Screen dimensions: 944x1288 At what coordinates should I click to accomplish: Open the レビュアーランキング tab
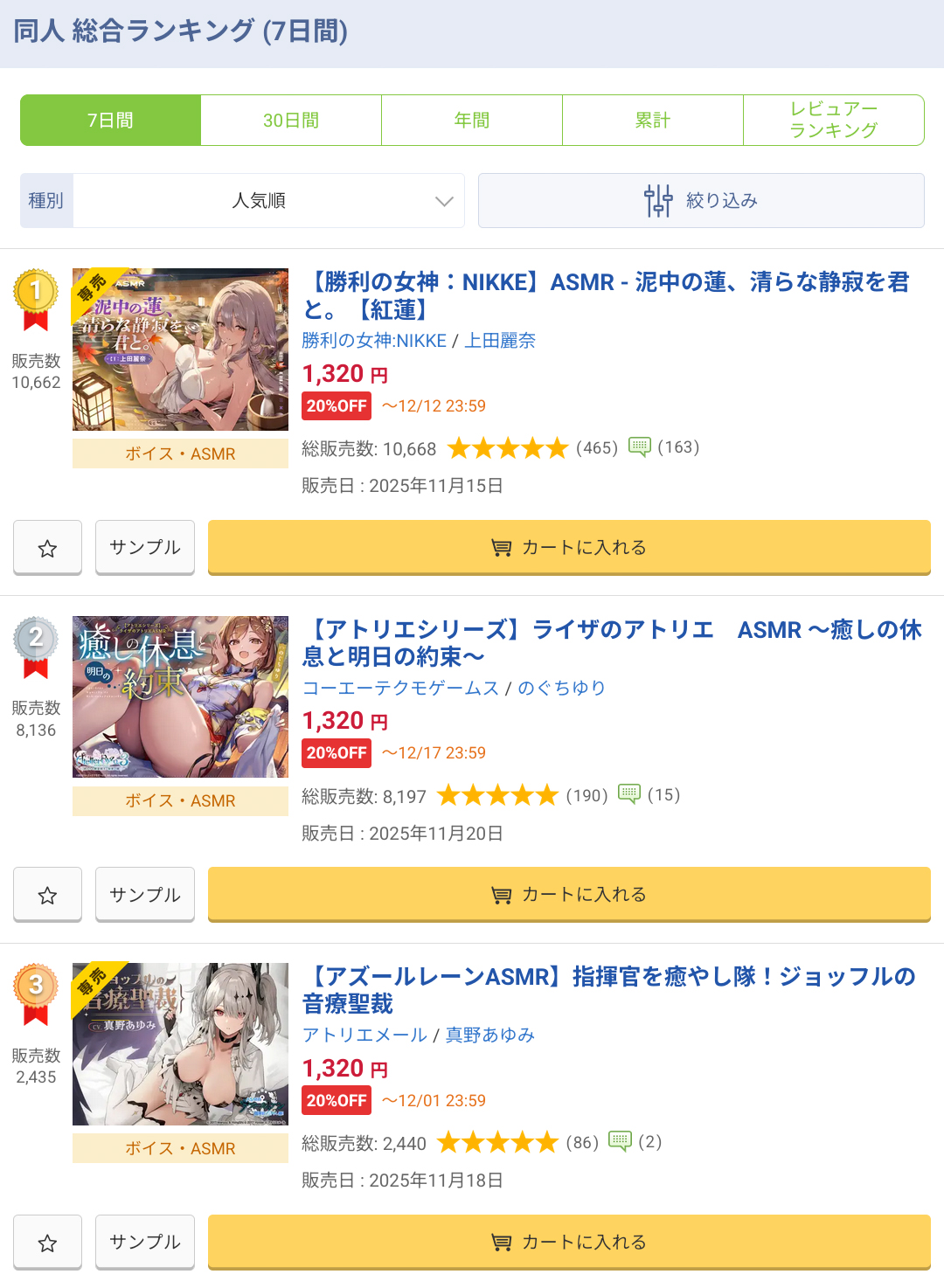tap(833, 121)
